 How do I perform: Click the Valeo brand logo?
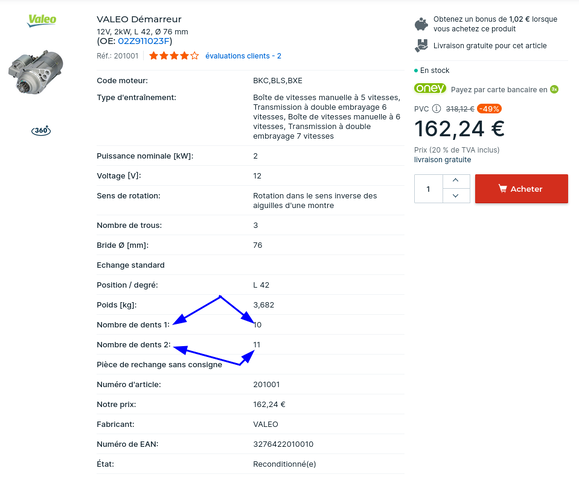42,20
